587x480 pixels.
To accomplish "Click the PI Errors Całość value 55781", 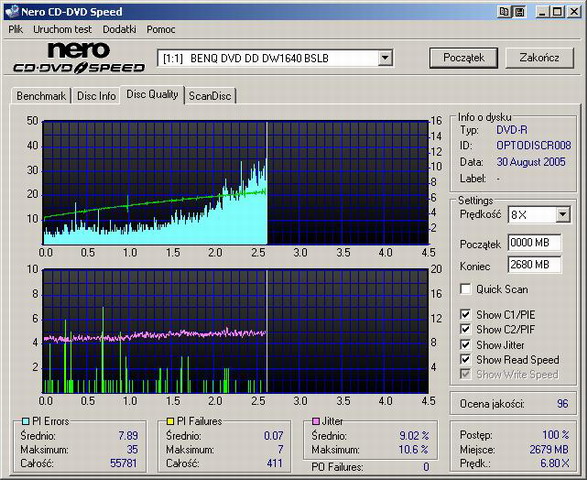I will 124,464.
